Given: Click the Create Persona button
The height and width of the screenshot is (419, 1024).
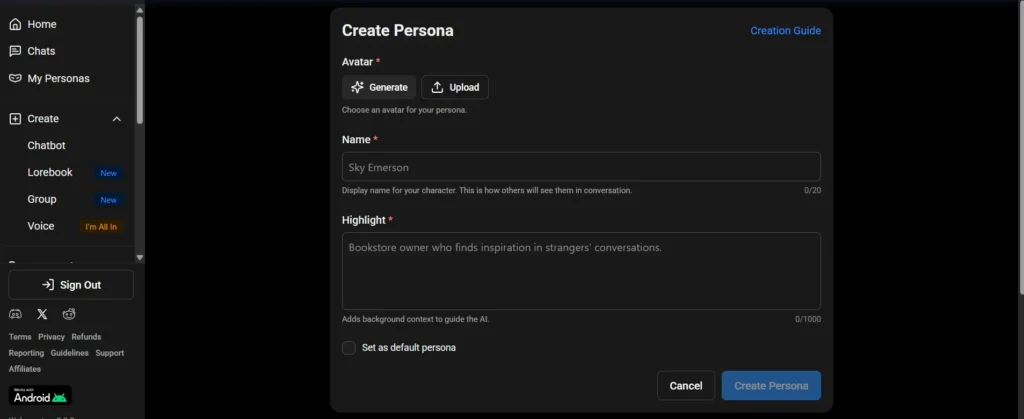Looking at the screenshot, I should tap(771, 386).
